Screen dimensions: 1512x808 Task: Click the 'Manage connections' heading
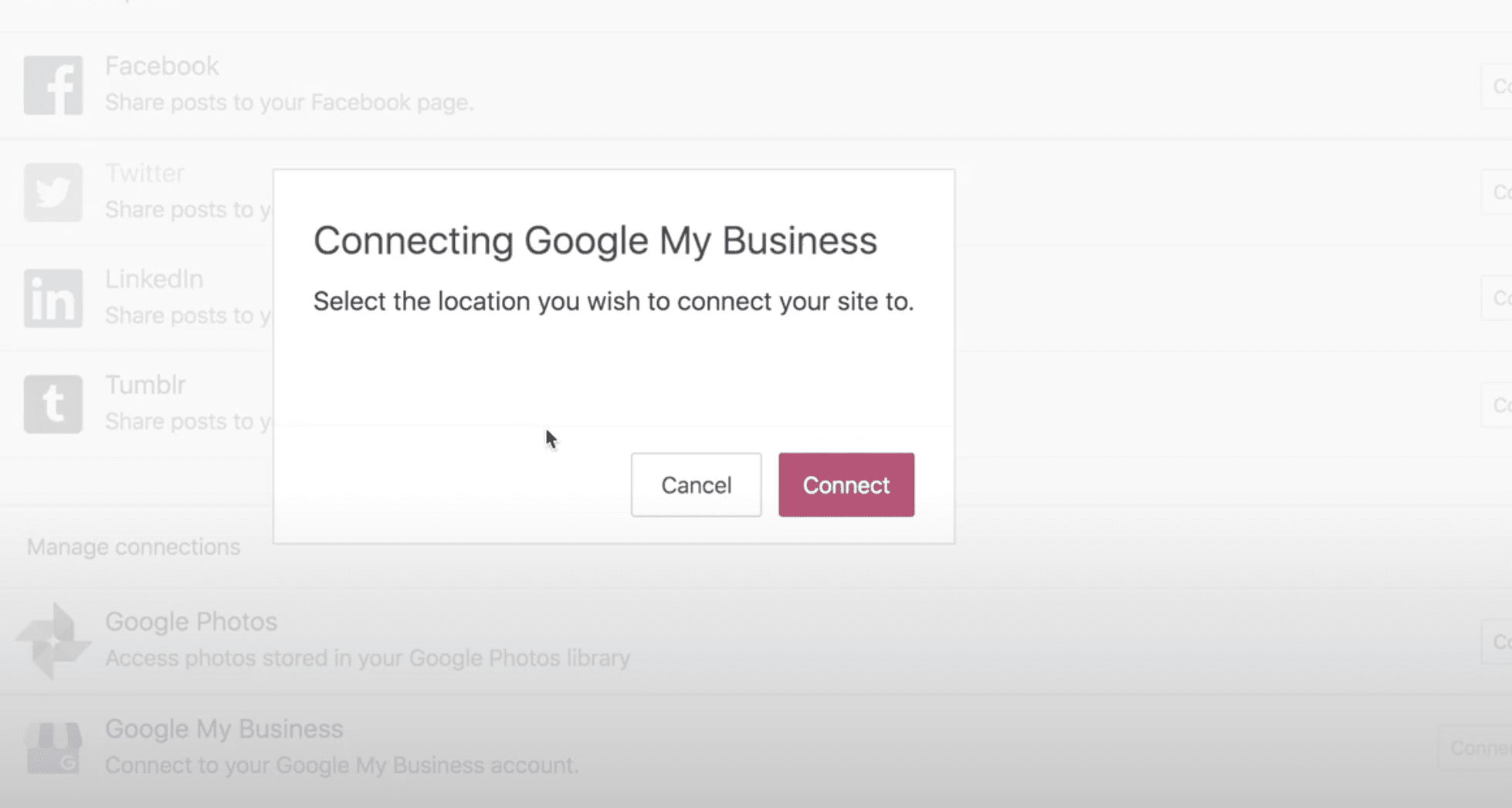tap(134, 547)
